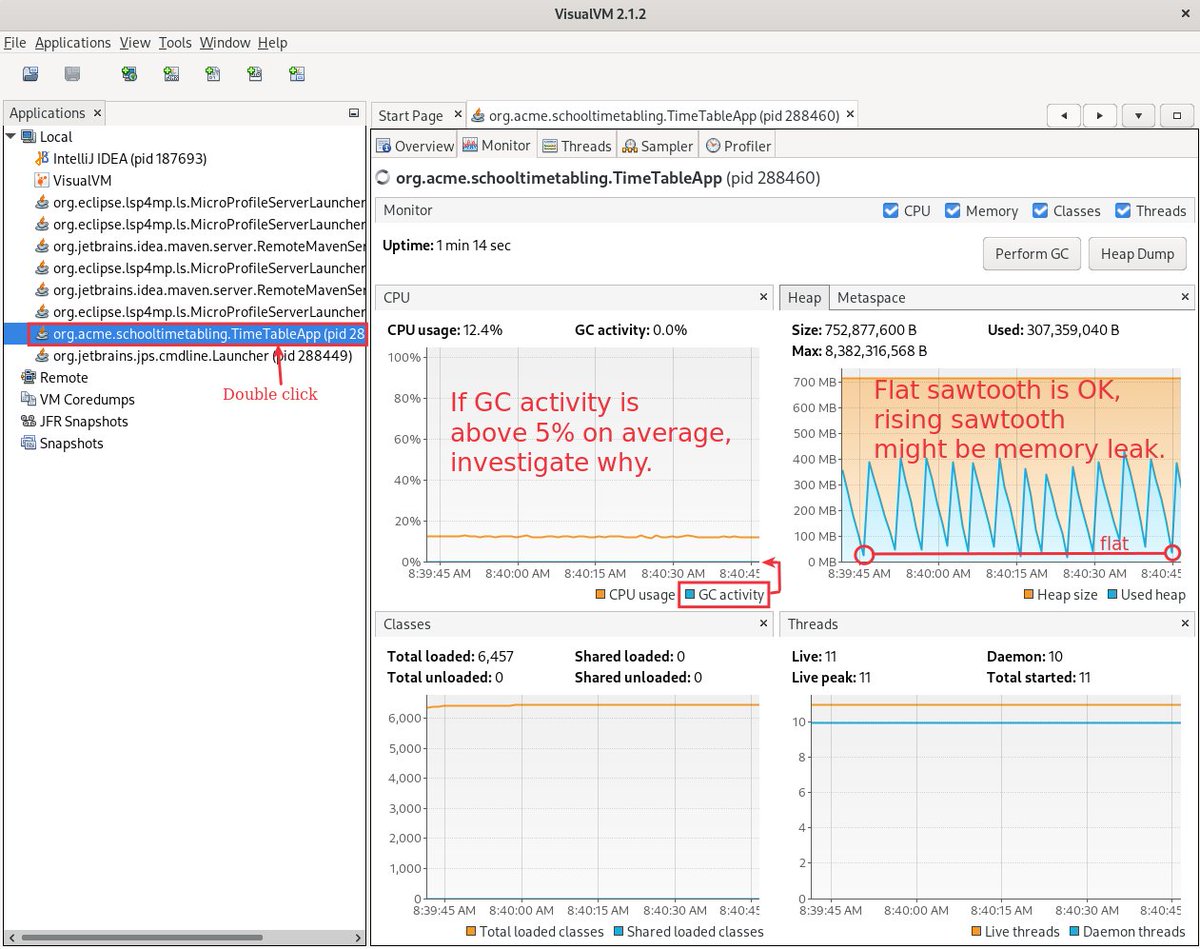
Task: Click the Add JFR Snapshot toolbar icon
Action: point(255,74)
